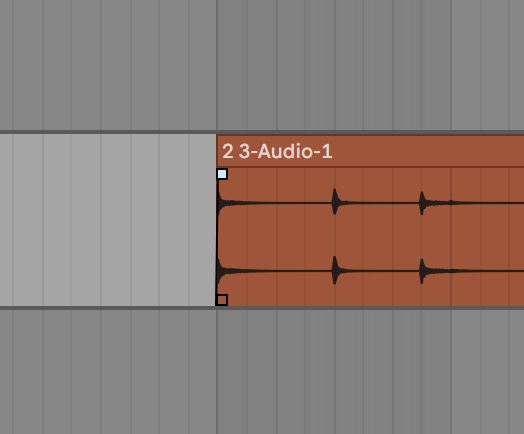The width and height of the screenshot is (524, 434).
Task: Click upper waveform between first and second transients
Action: point(277,202)
